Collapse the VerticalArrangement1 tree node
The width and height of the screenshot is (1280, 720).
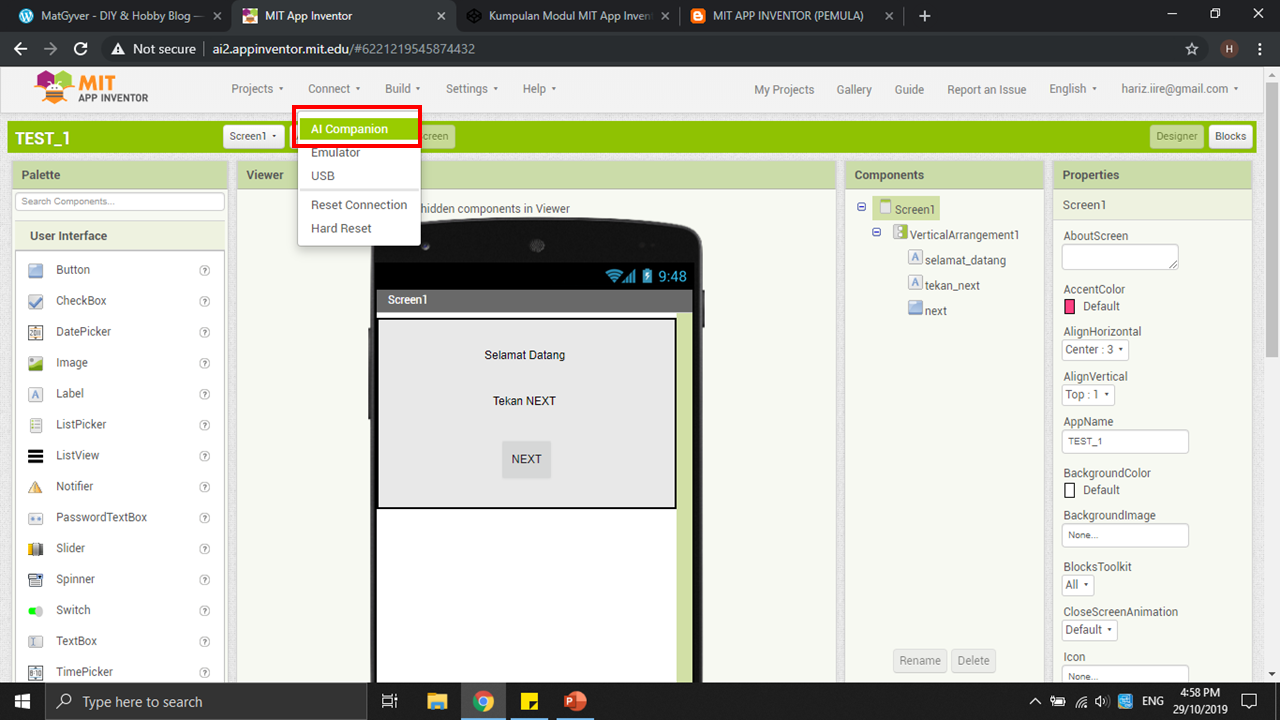(877, 233)
